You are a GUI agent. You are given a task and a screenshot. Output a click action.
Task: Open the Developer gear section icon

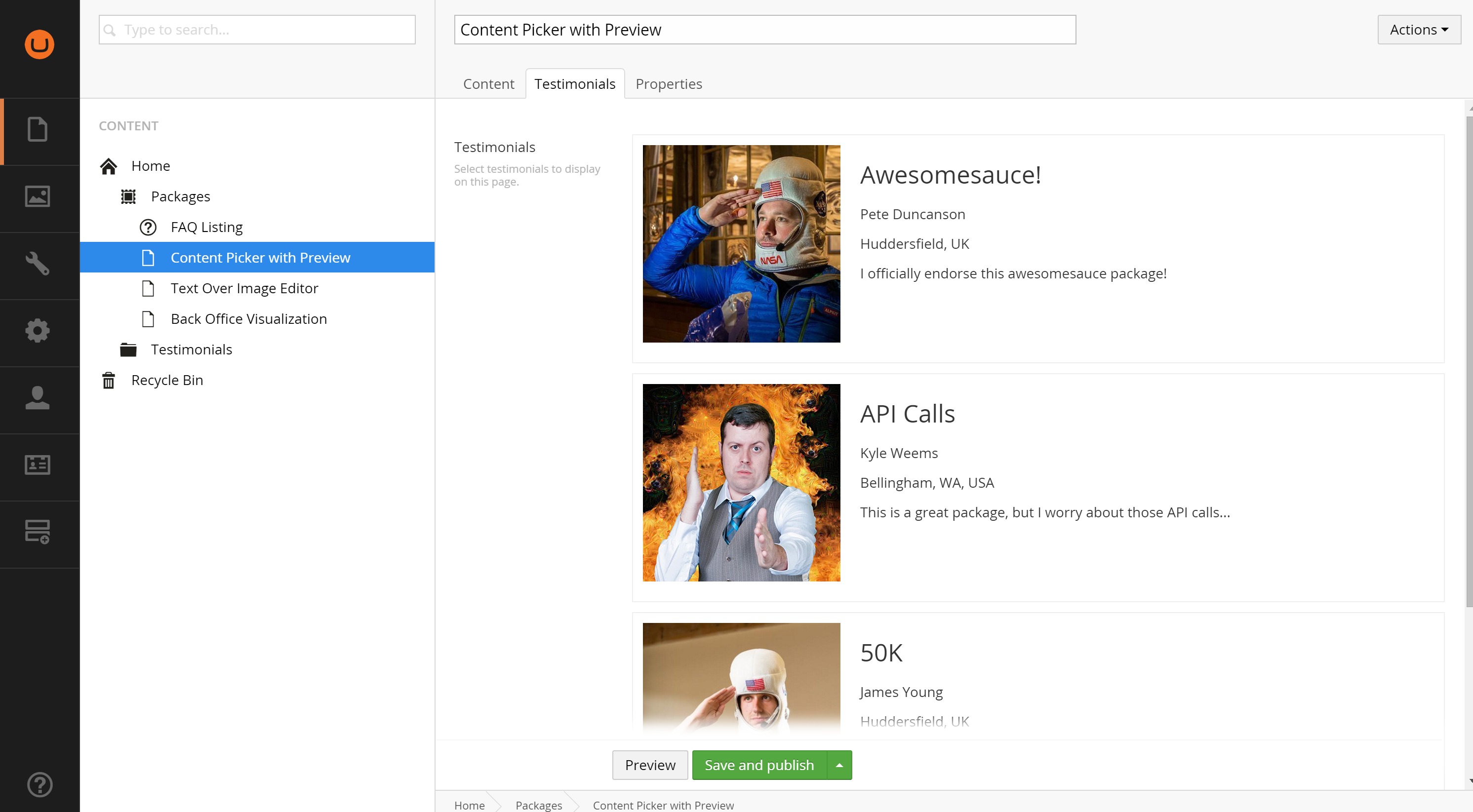click(38, 330)
